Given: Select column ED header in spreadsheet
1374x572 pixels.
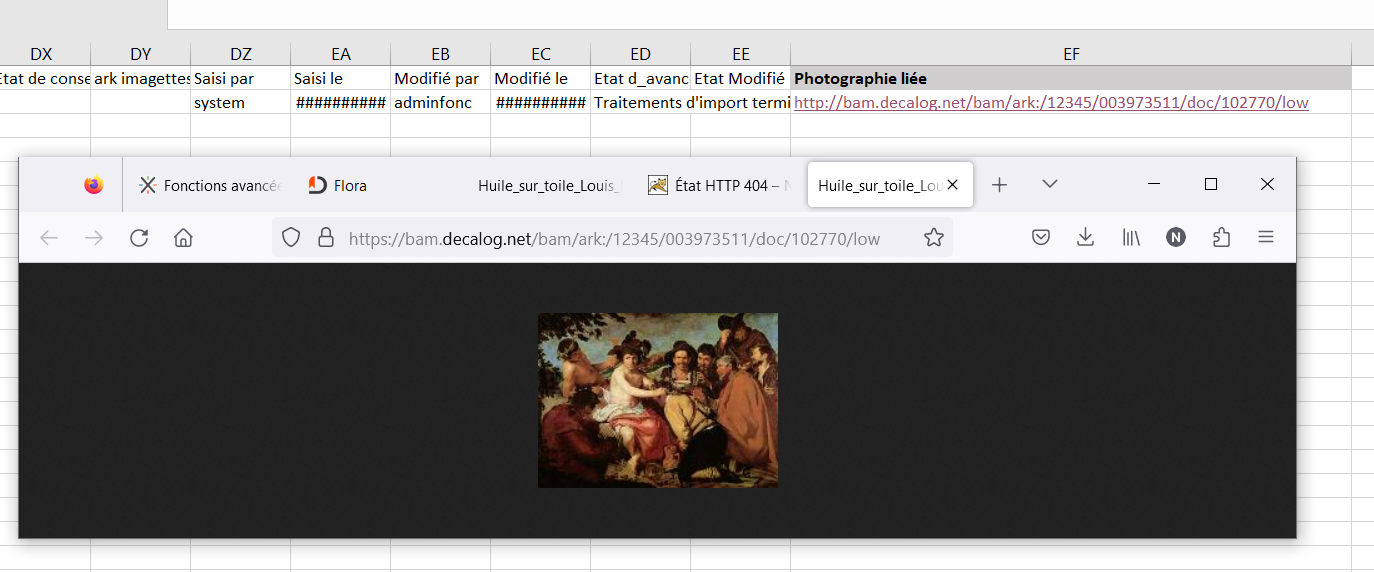Looking at the screenshot, I should (x=641, y=54).
